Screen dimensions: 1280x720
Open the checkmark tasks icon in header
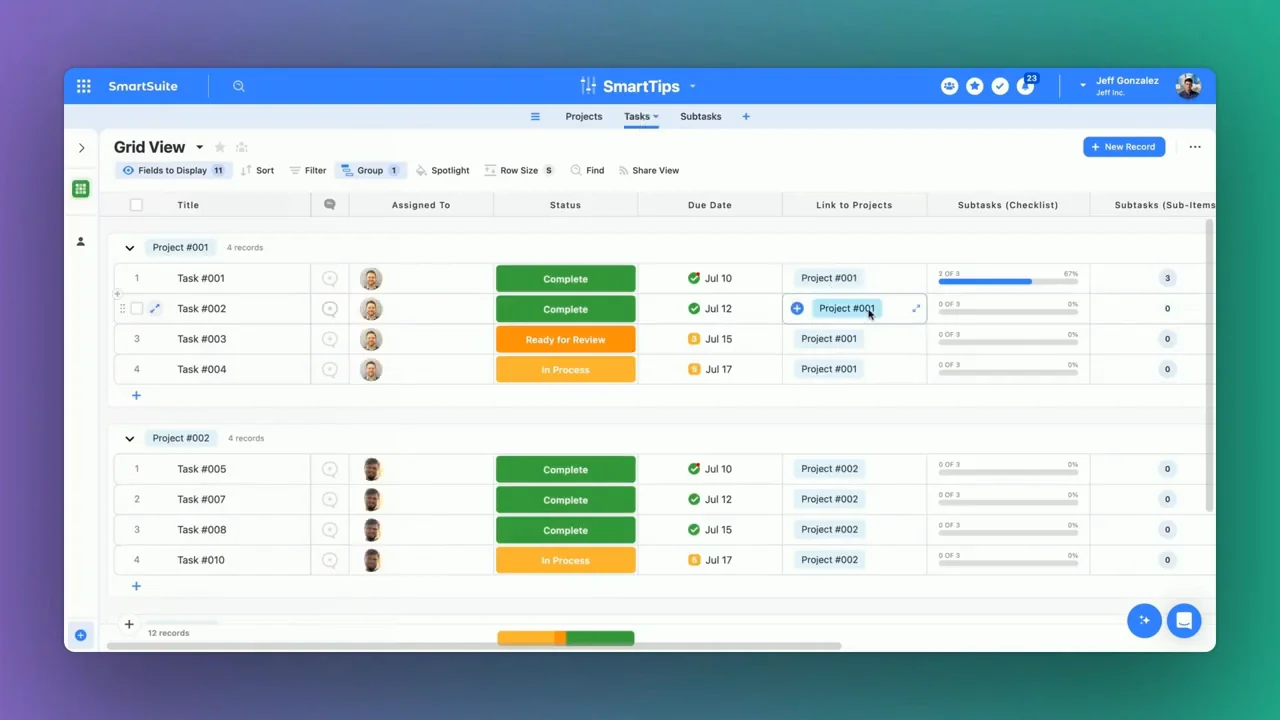click(x=1000, y=86)
